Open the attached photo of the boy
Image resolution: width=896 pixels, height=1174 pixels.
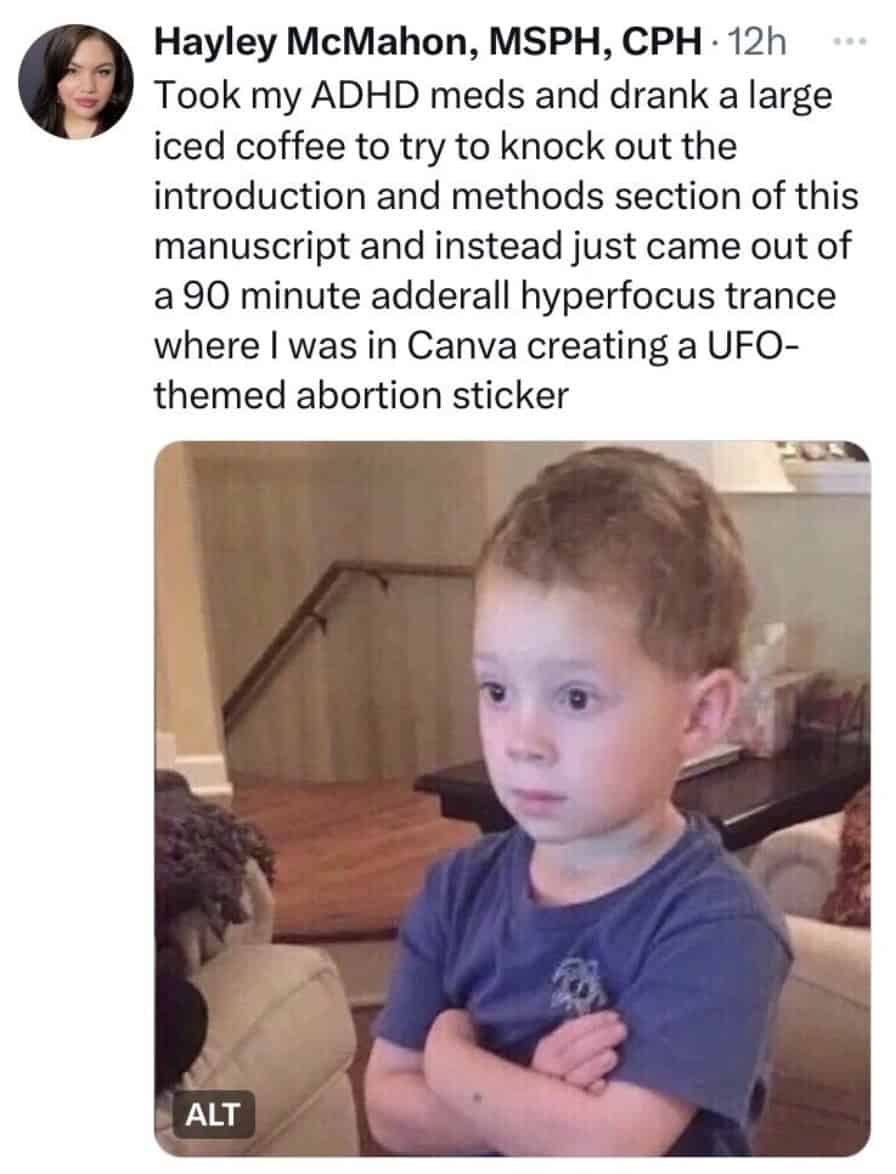coord(512,798)
